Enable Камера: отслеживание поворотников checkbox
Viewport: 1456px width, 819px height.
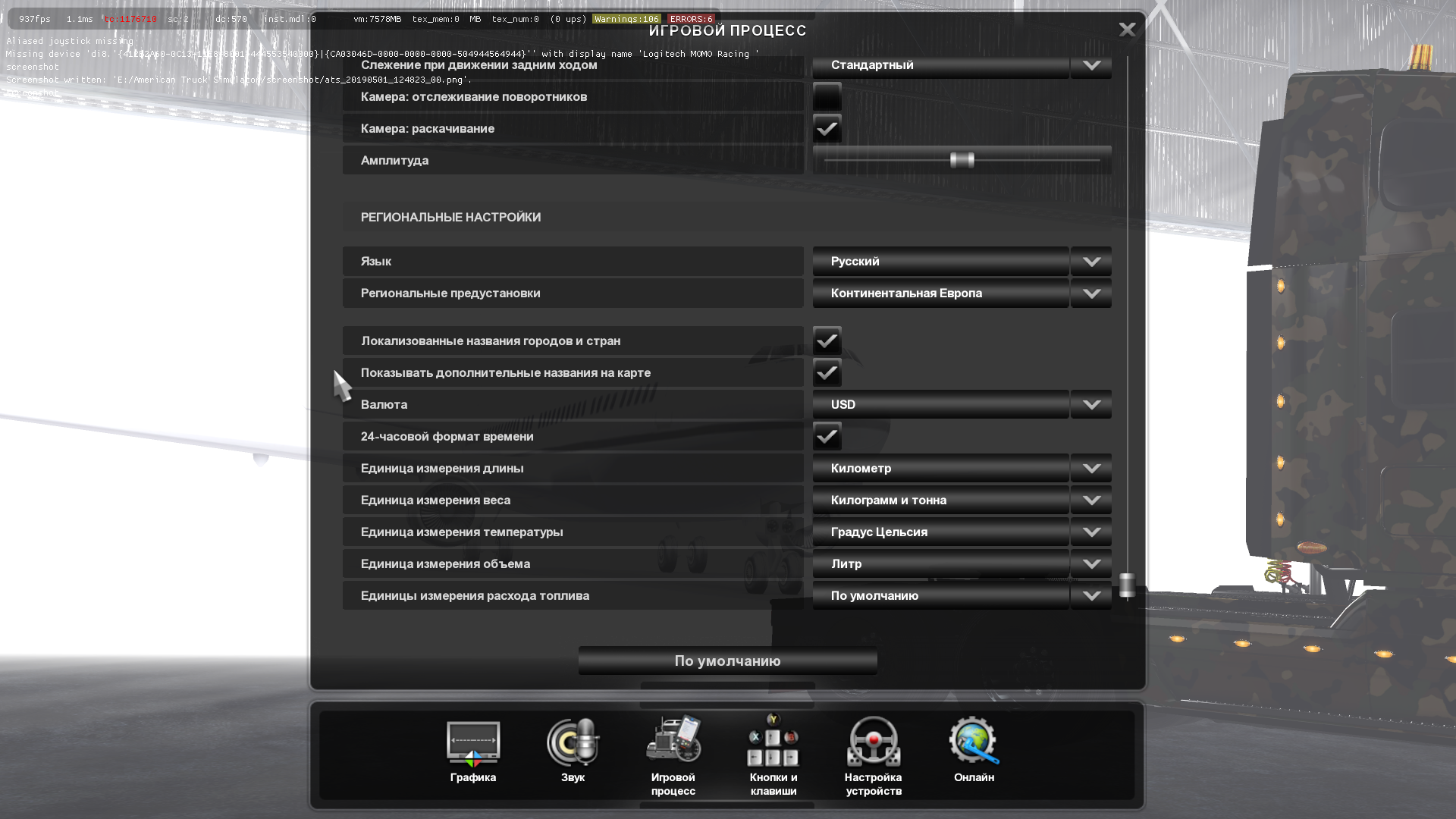point(827,97)
